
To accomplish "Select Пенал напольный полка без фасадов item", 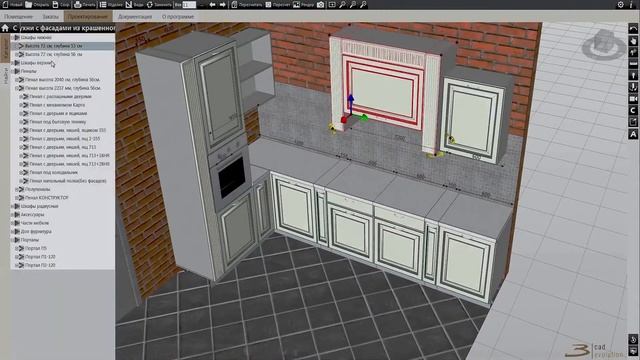I will [68, 180].
